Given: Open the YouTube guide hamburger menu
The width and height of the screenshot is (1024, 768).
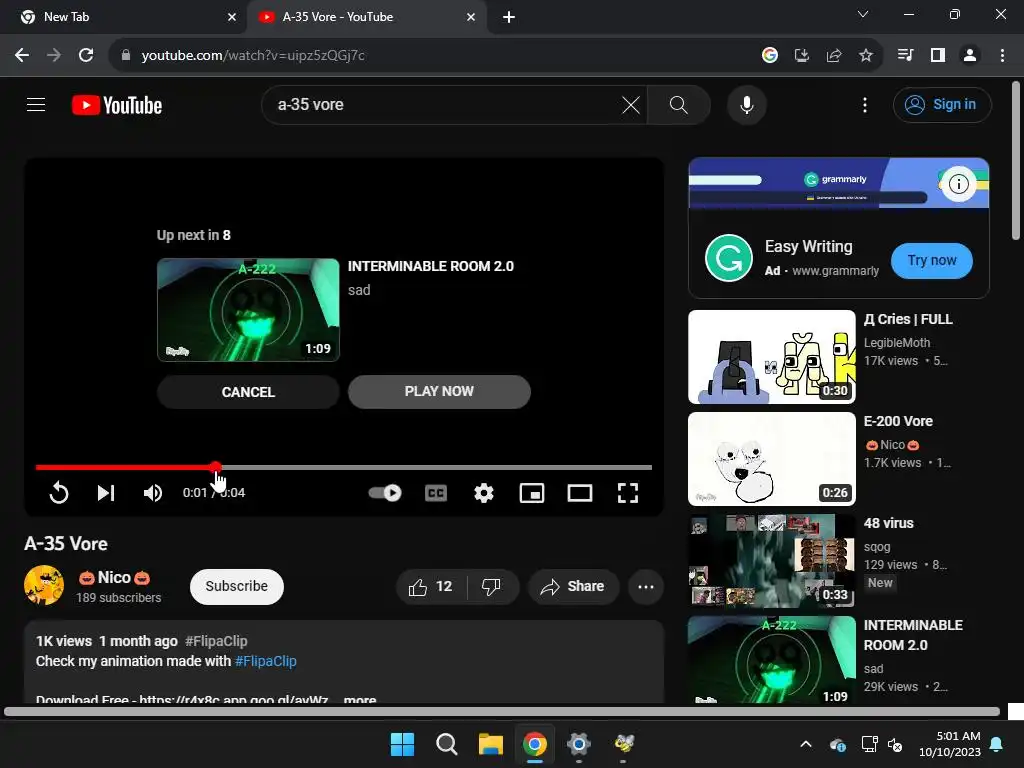Looking at the screenshot, I should [36, 104].
